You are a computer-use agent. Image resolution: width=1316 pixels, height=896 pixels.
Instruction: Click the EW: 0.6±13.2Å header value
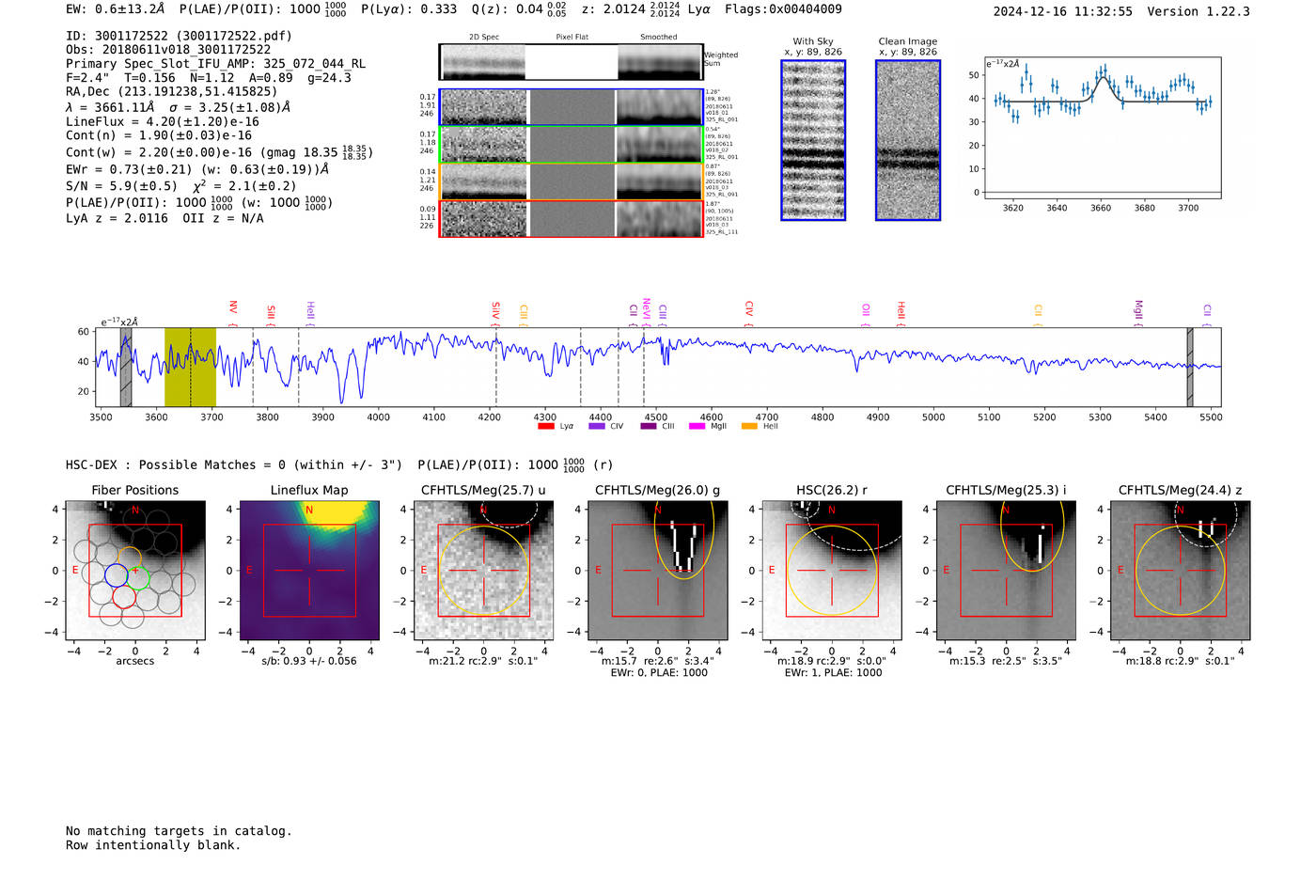click(x=115, y=9)
